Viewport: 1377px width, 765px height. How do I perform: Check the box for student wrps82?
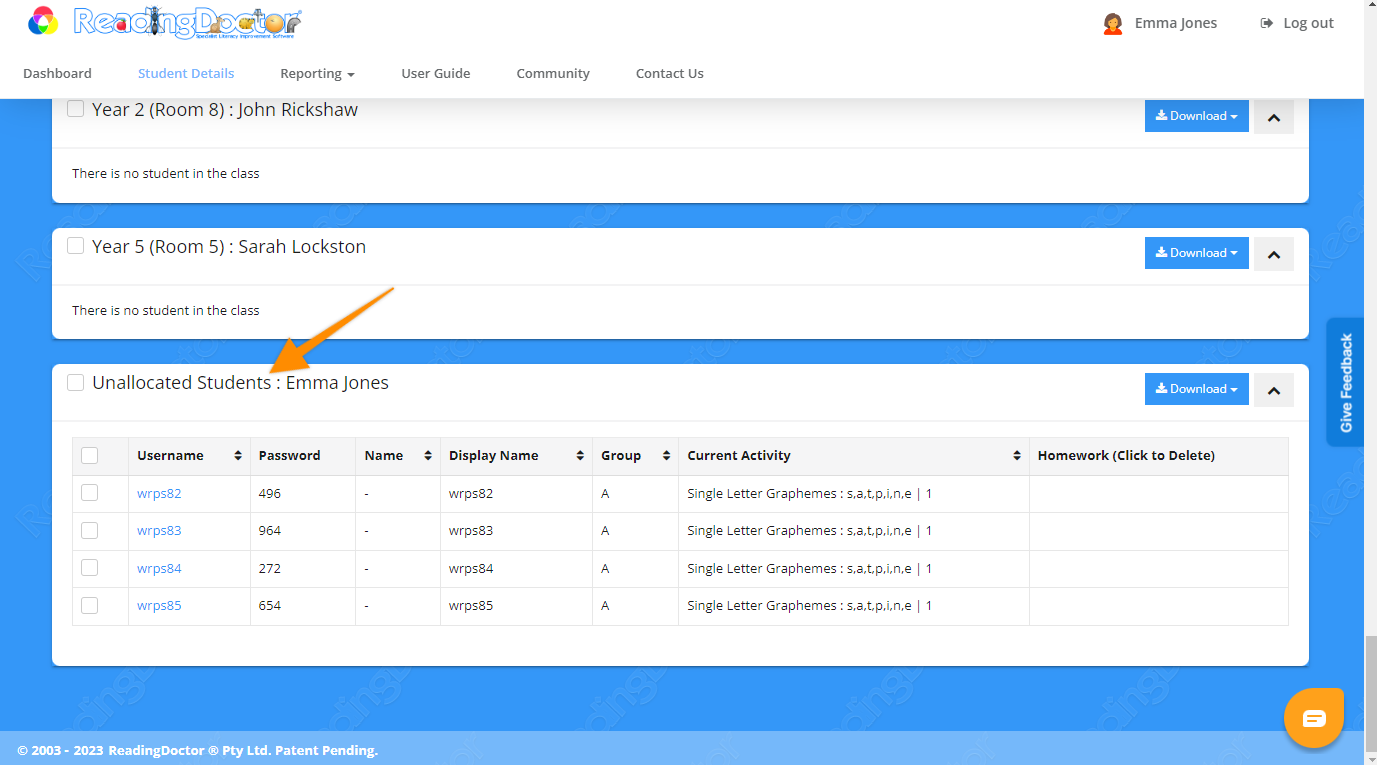89,493
